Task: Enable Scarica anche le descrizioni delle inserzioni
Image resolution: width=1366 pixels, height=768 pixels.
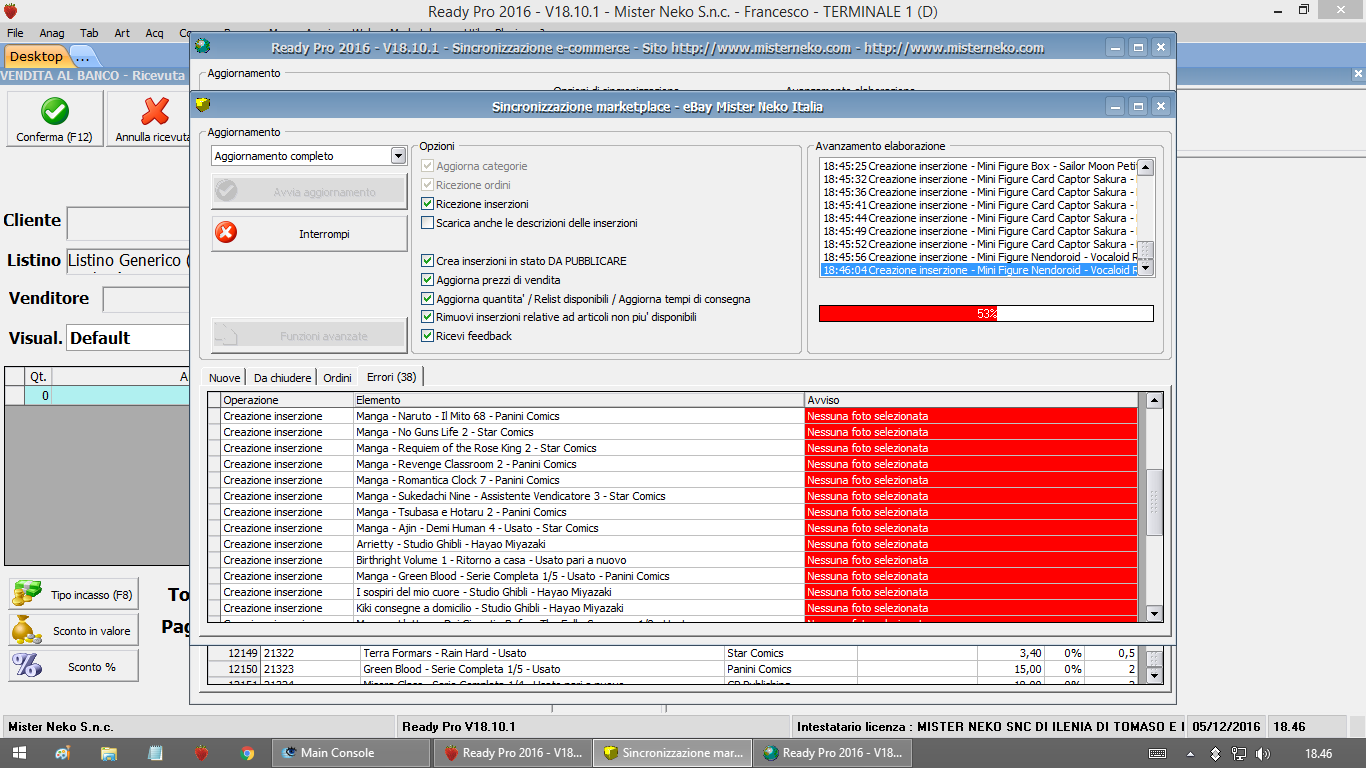Action: [428, 223]
